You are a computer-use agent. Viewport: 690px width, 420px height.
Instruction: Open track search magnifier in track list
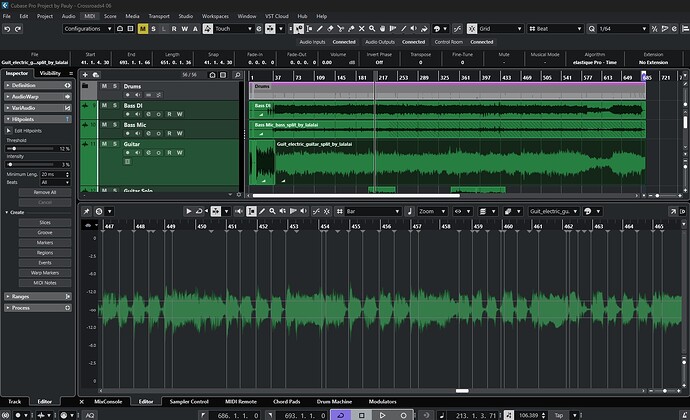[x=238, y=75]
